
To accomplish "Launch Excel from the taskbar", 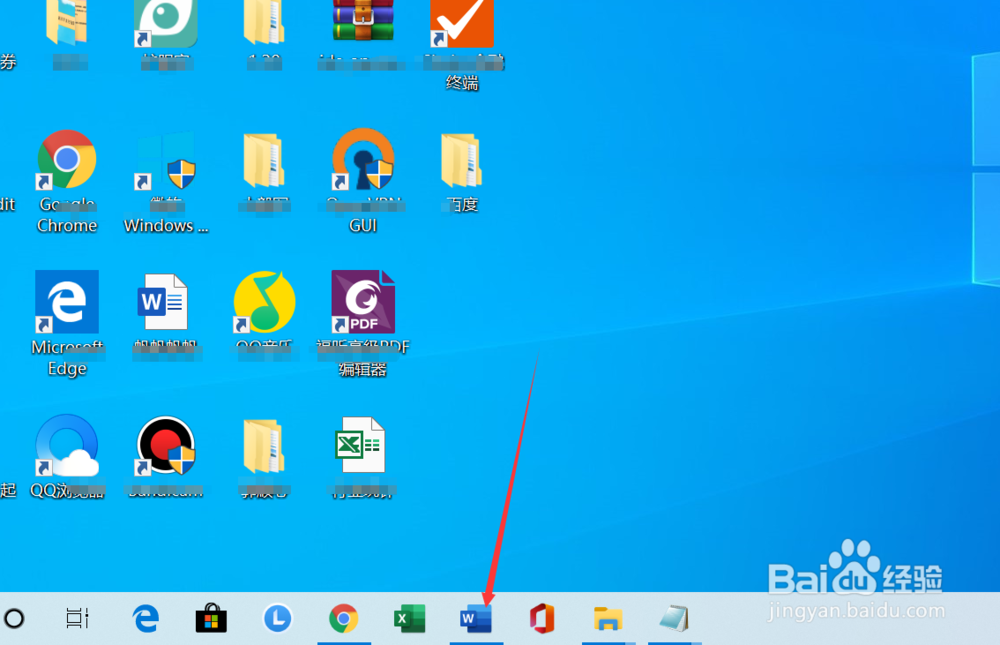I will [410, 618].
